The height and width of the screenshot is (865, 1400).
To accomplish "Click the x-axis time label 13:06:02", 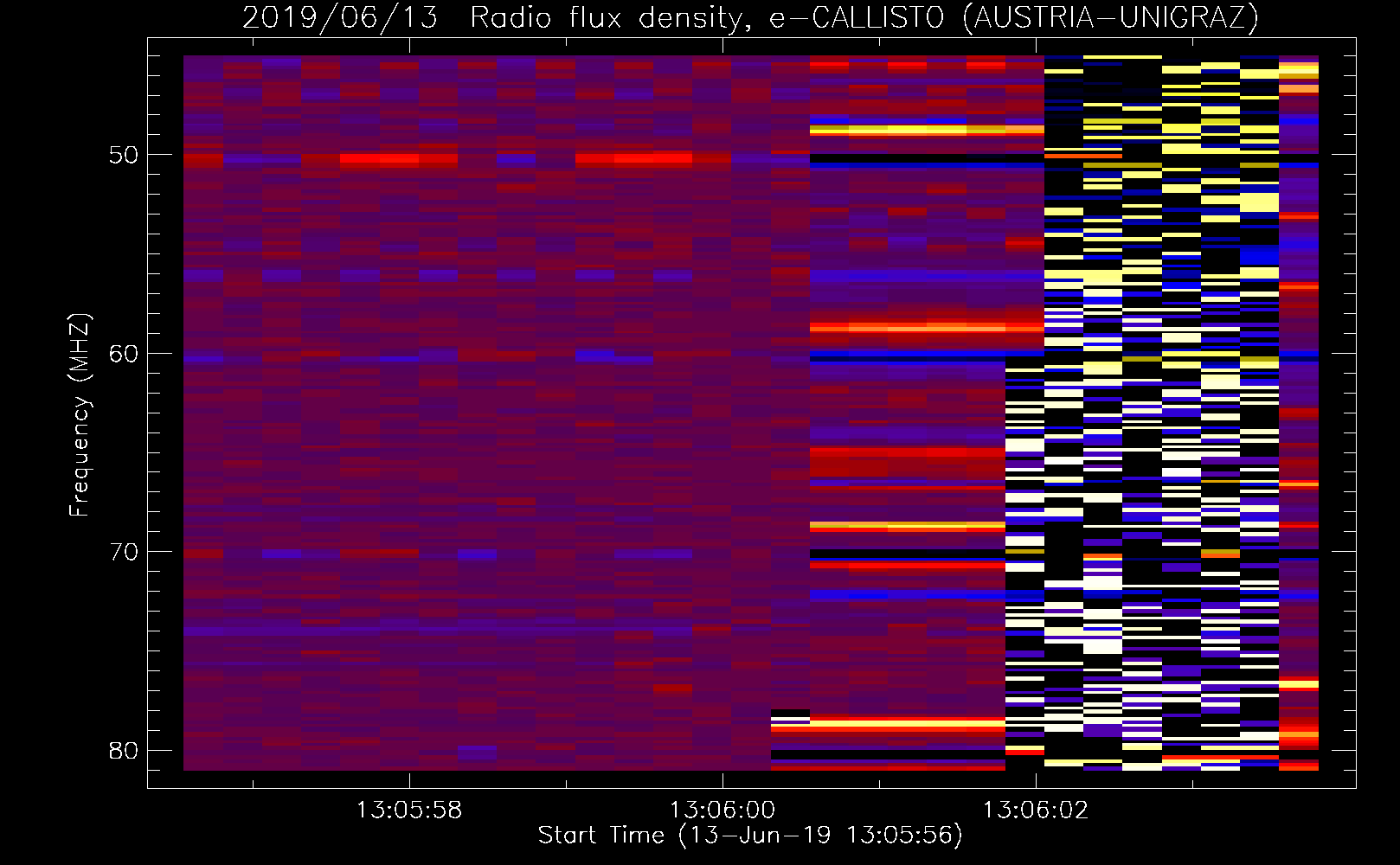I will tap(1036, 811).
